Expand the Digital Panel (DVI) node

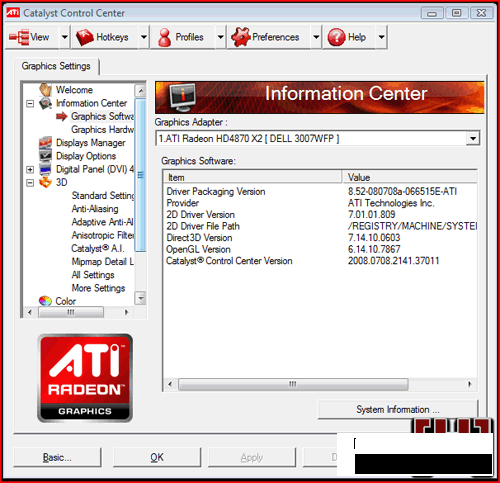click(x=30, y=169)
